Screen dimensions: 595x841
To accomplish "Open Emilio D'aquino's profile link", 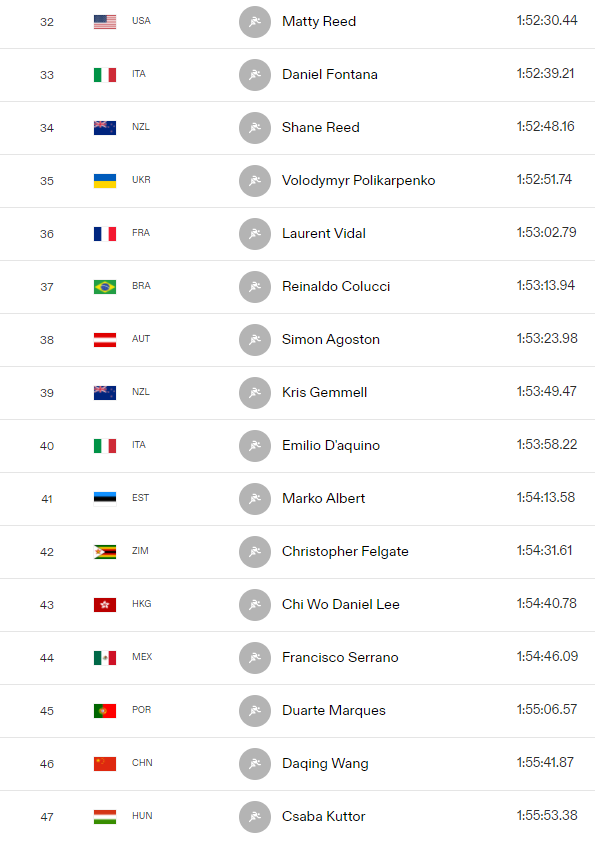I will coord(331,446).
